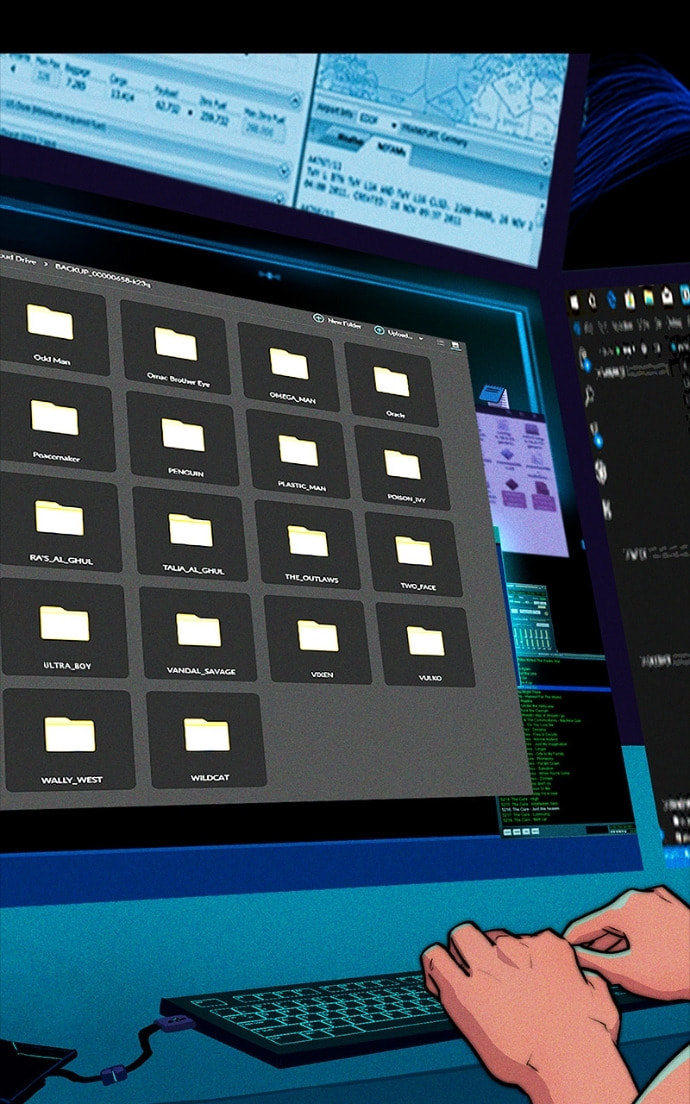This screenshot has height=1104, width=690.
Task: Open the Omac Brother Eye folder
Action: tap(177, 346)
